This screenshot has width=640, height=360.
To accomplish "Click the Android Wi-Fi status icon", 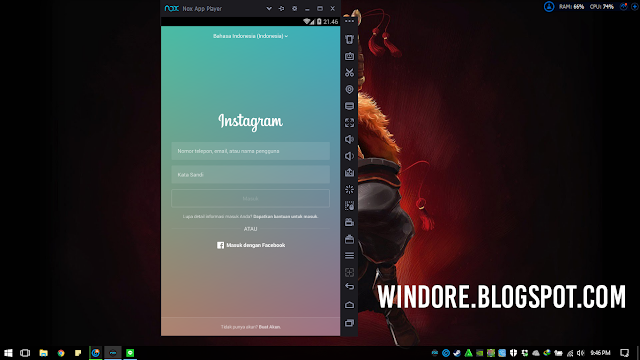I will pos(307,22).
